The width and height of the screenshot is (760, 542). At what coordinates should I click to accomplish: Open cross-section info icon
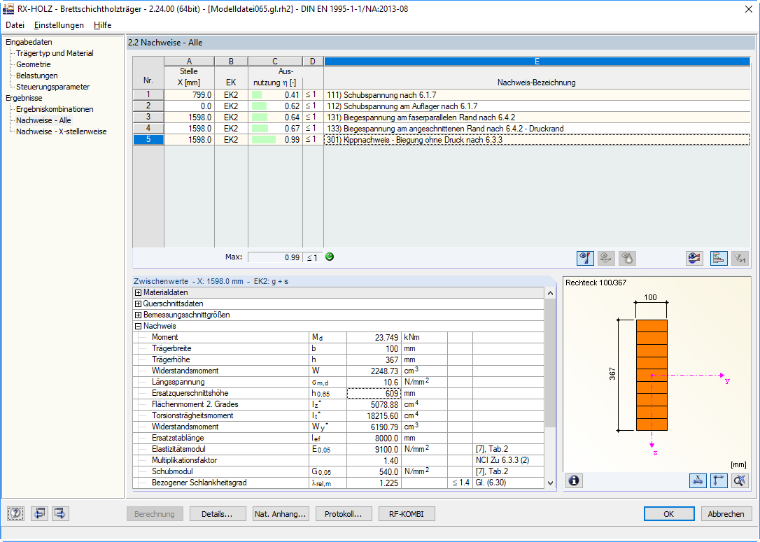574,480
